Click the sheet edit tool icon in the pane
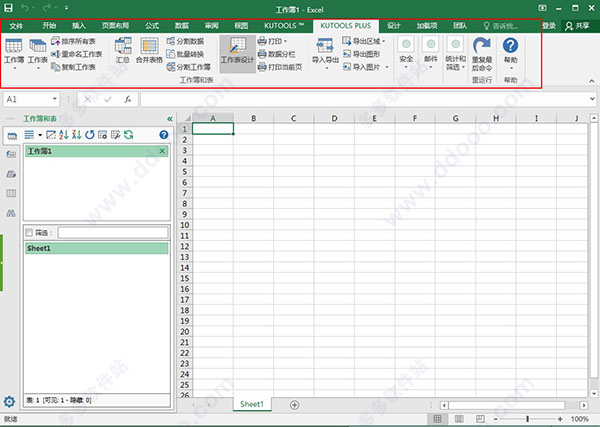Viewport: 600px width, 427px height. coord(115,135)
